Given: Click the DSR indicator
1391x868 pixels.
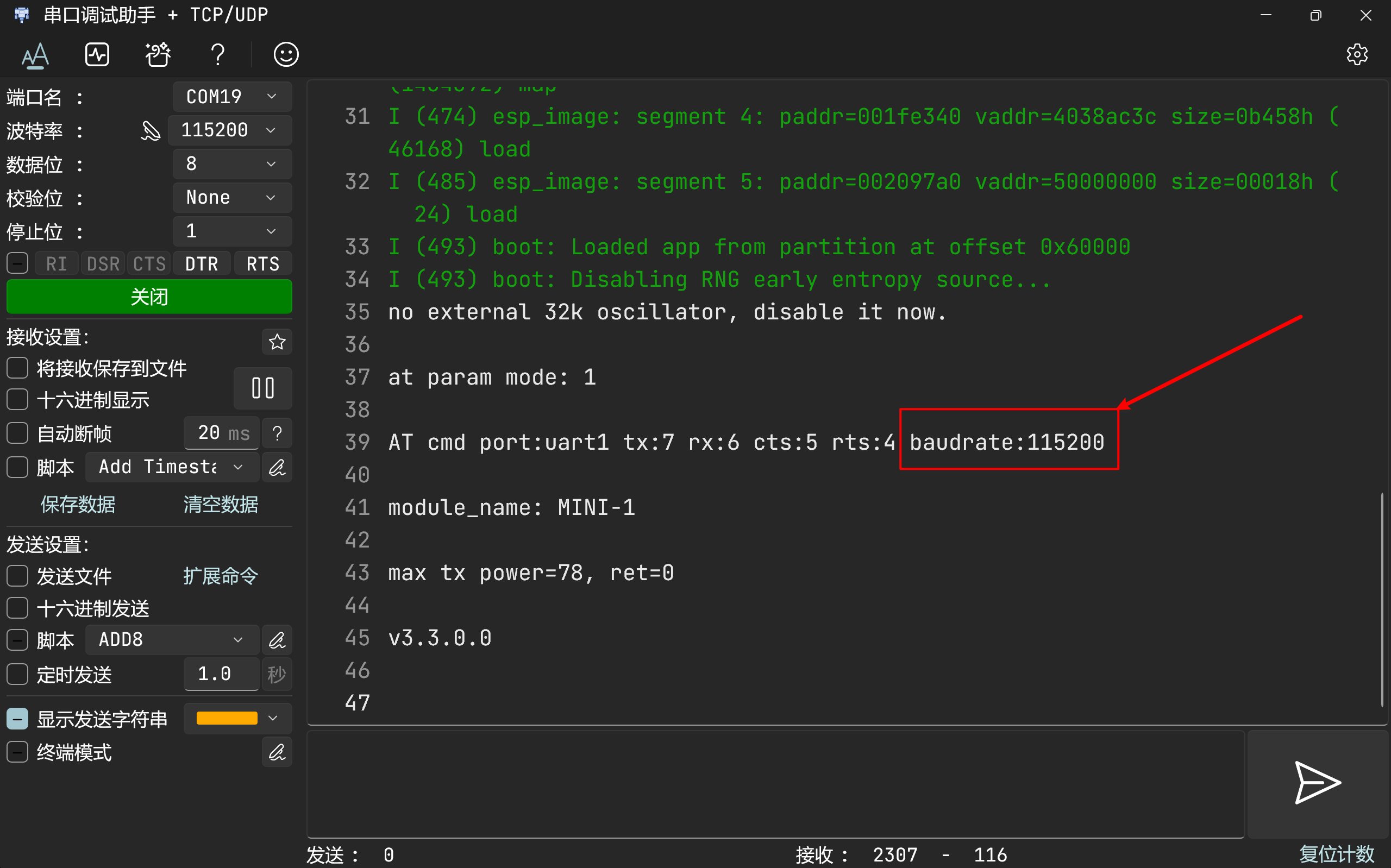Looking at the screenshot, I should pyautogui.click(x=103, y=264).
